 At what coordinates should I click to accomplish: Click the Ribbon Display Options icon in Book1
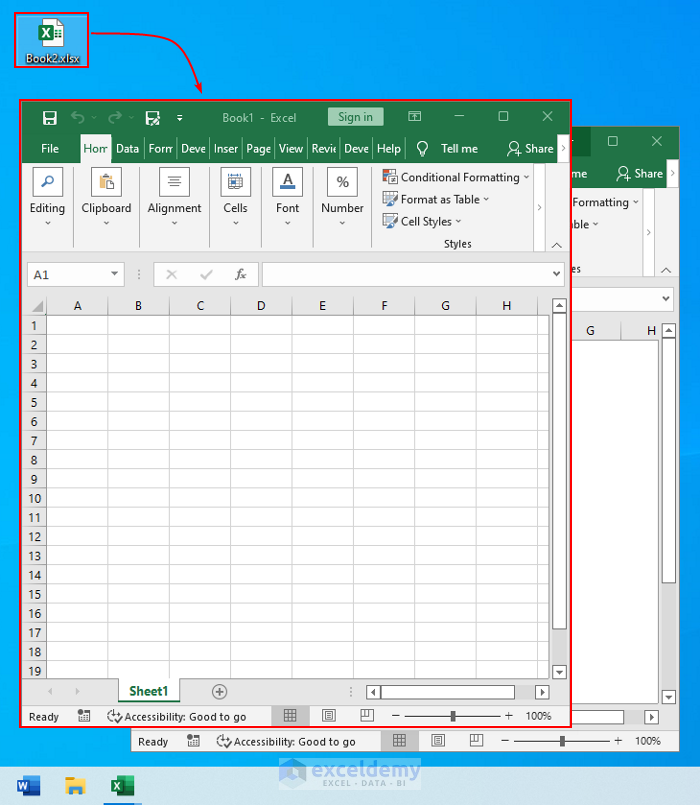tap(414, 117)
